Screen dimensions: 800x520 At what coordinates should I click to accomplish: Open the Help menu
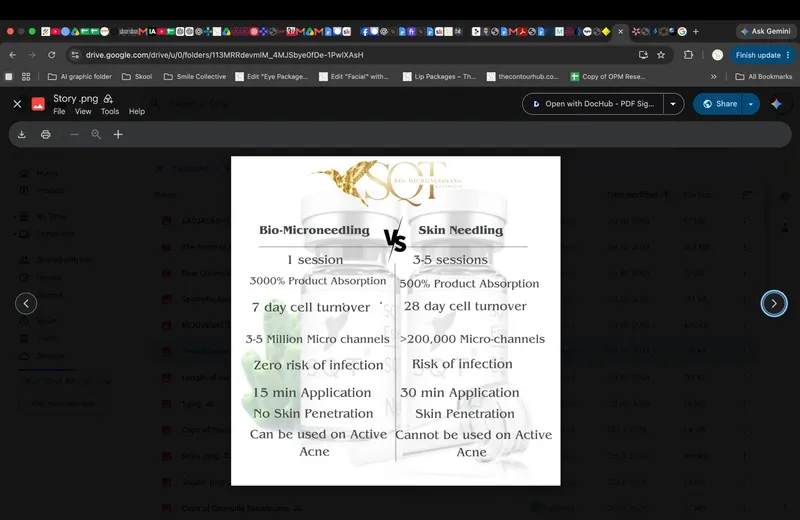[x=137, y=111]
